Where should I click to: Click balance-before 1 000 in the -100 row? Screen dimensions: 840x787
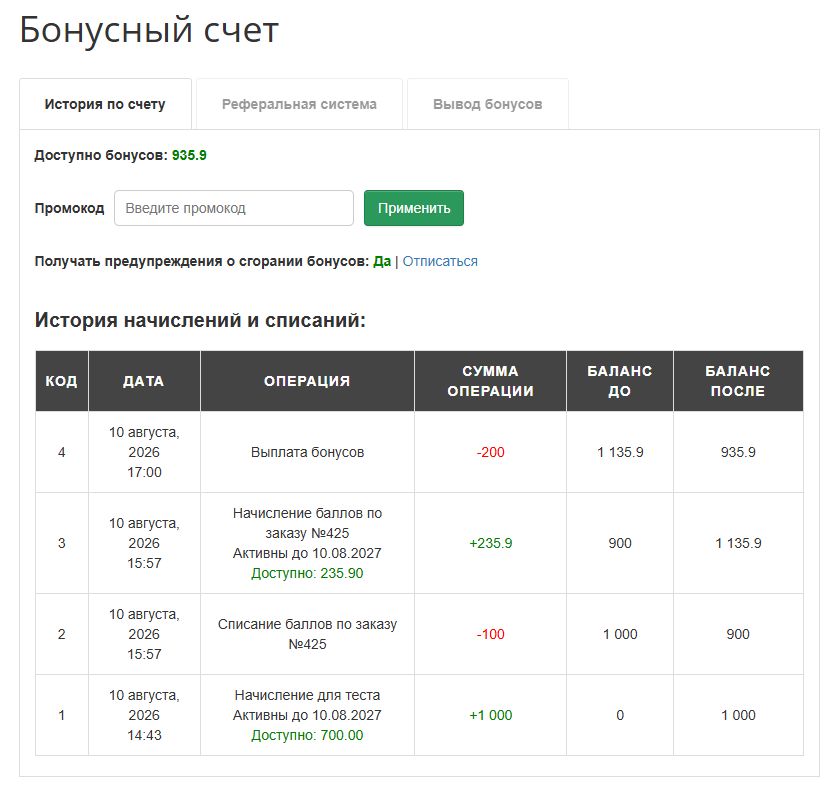(620, 634)
